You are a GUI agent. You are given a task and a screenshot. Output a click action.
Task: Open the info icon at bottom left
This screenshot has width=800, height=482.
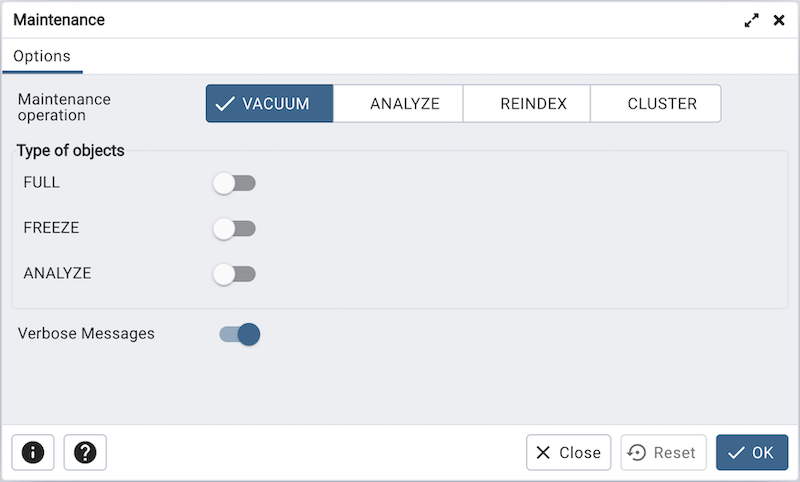(33, 453)
